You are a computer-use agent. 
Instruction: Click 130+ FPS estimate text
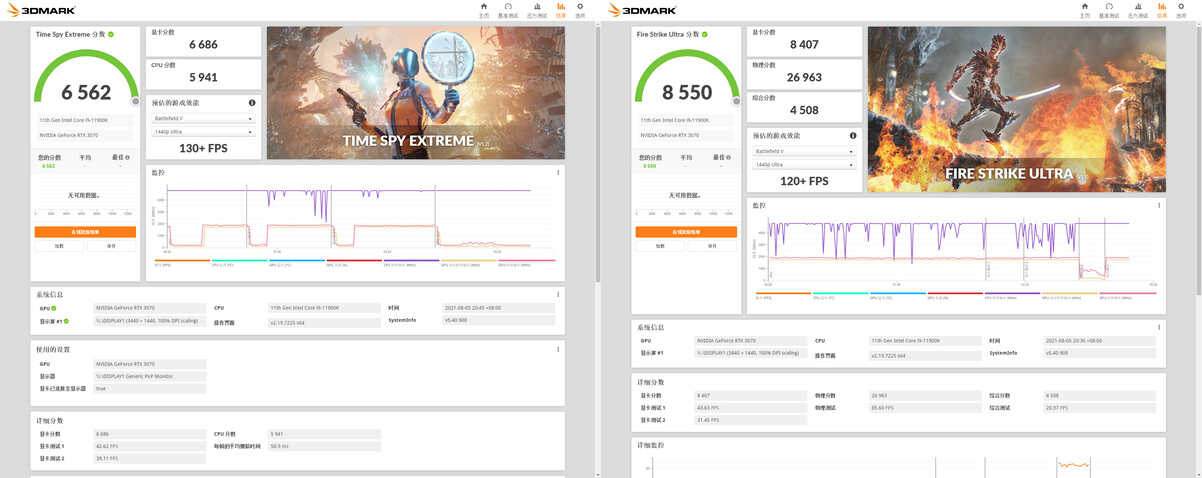tap(203, 148)
